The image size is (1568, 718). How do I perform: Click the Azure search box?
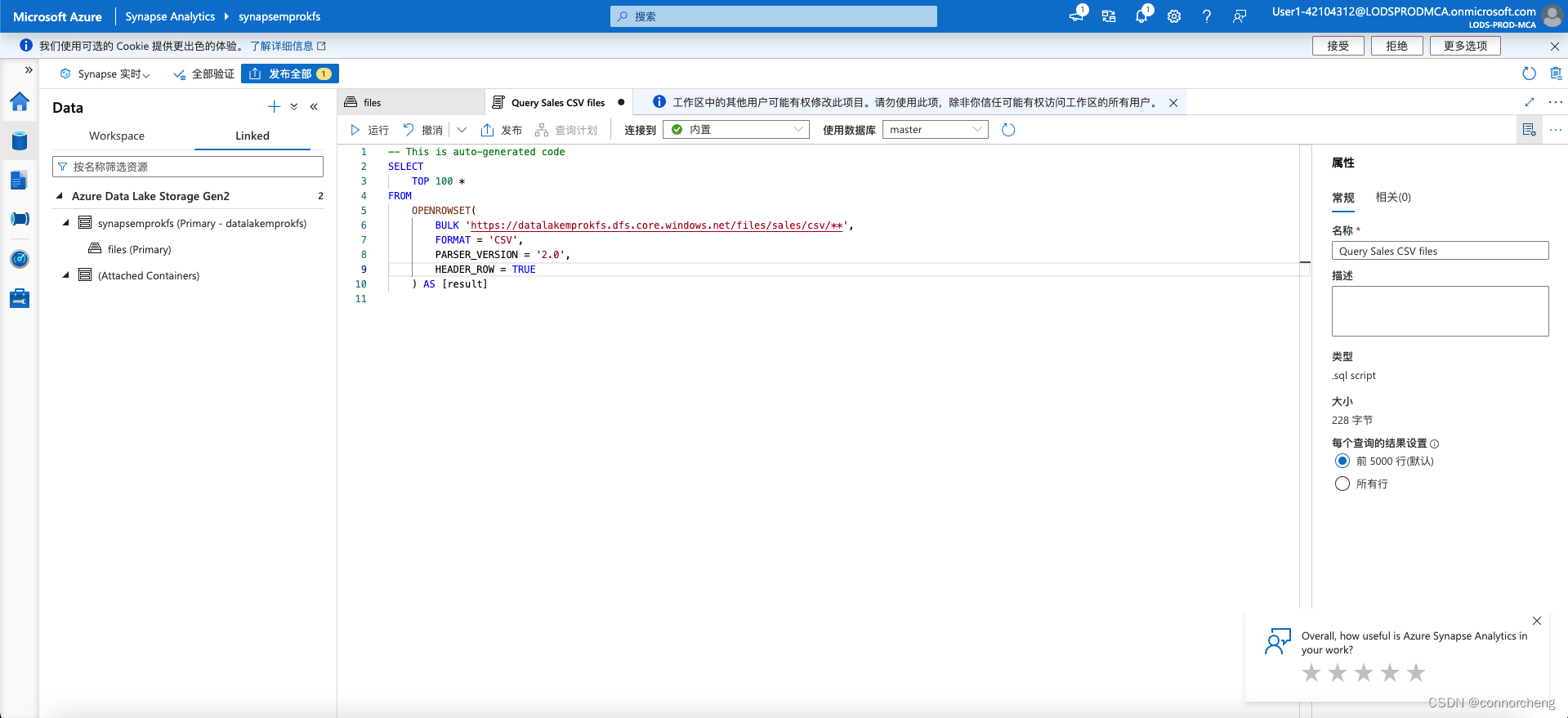773,16
